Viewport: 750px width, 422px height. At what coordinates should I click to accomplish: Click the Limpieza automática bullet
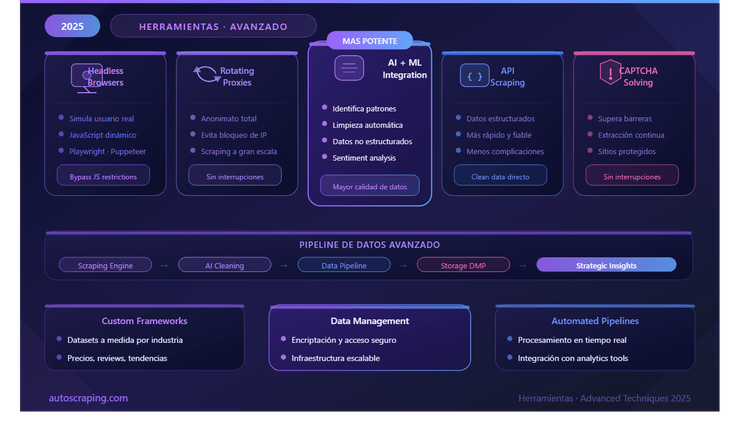point(367,125)
